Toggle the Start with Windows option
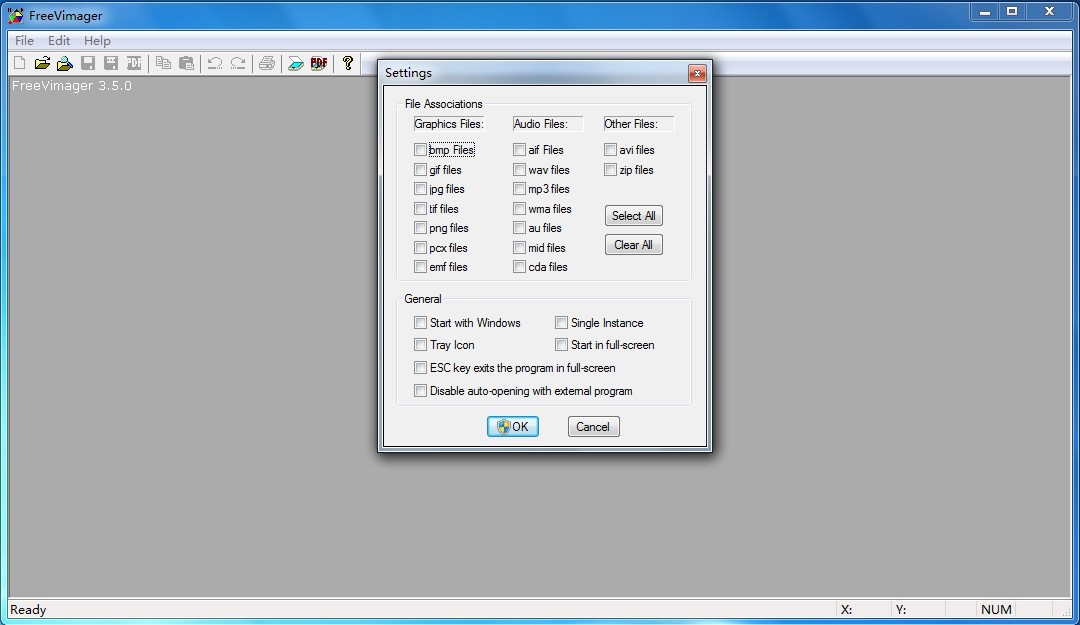 click(x=420, y=323)
